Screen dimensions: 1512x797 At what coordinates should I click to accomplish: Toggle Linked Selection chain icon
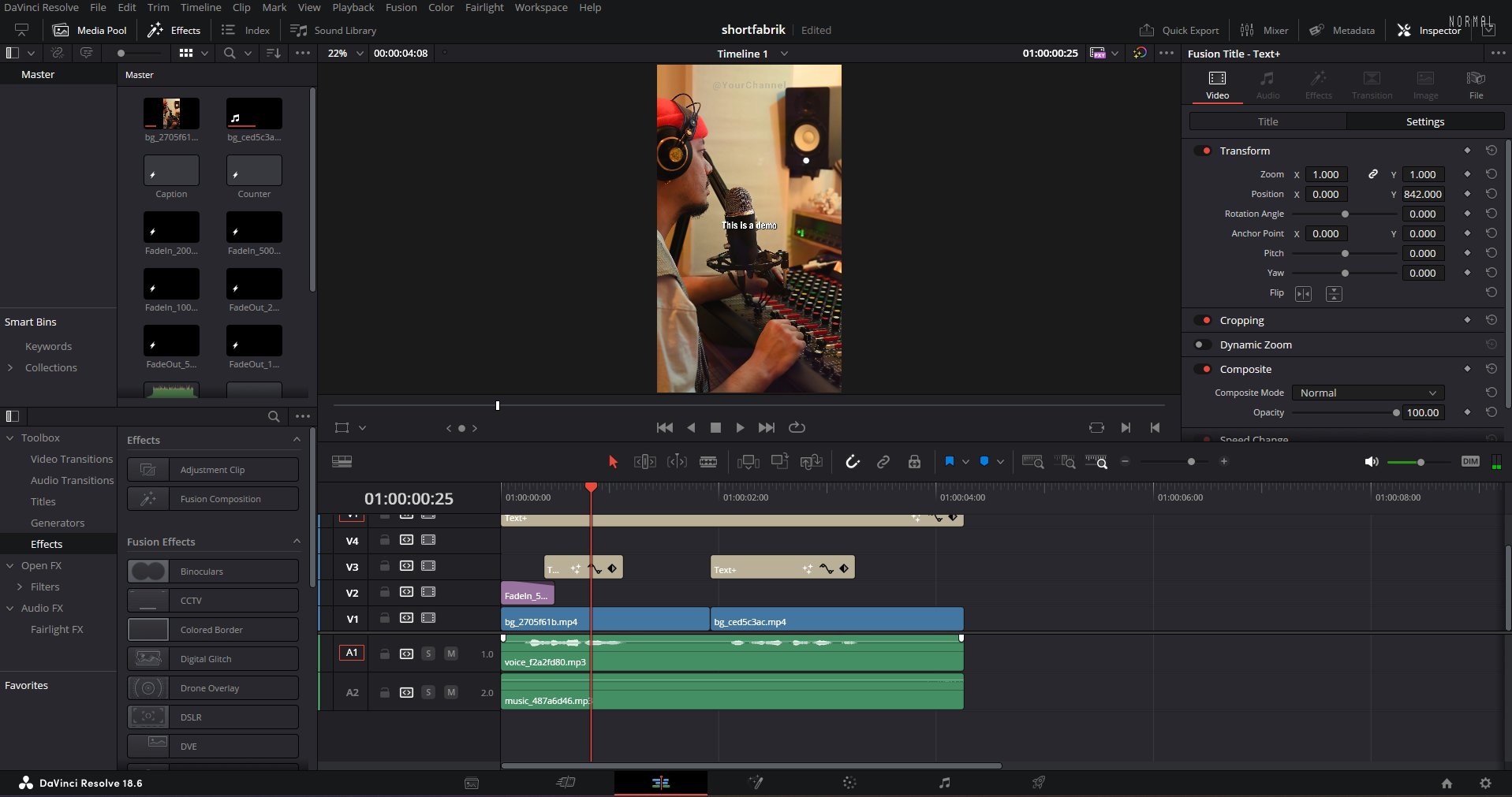[x=883, y=462]
